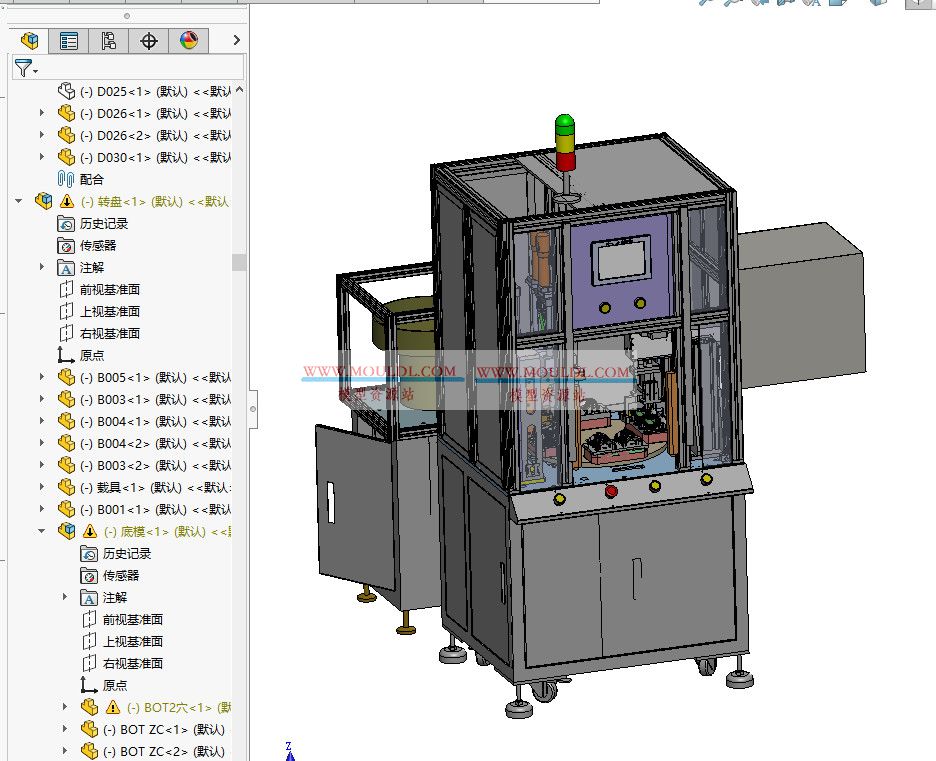936x761 pixels.
Task: Open the DisplayManager color tab
Action: (187, 40)
